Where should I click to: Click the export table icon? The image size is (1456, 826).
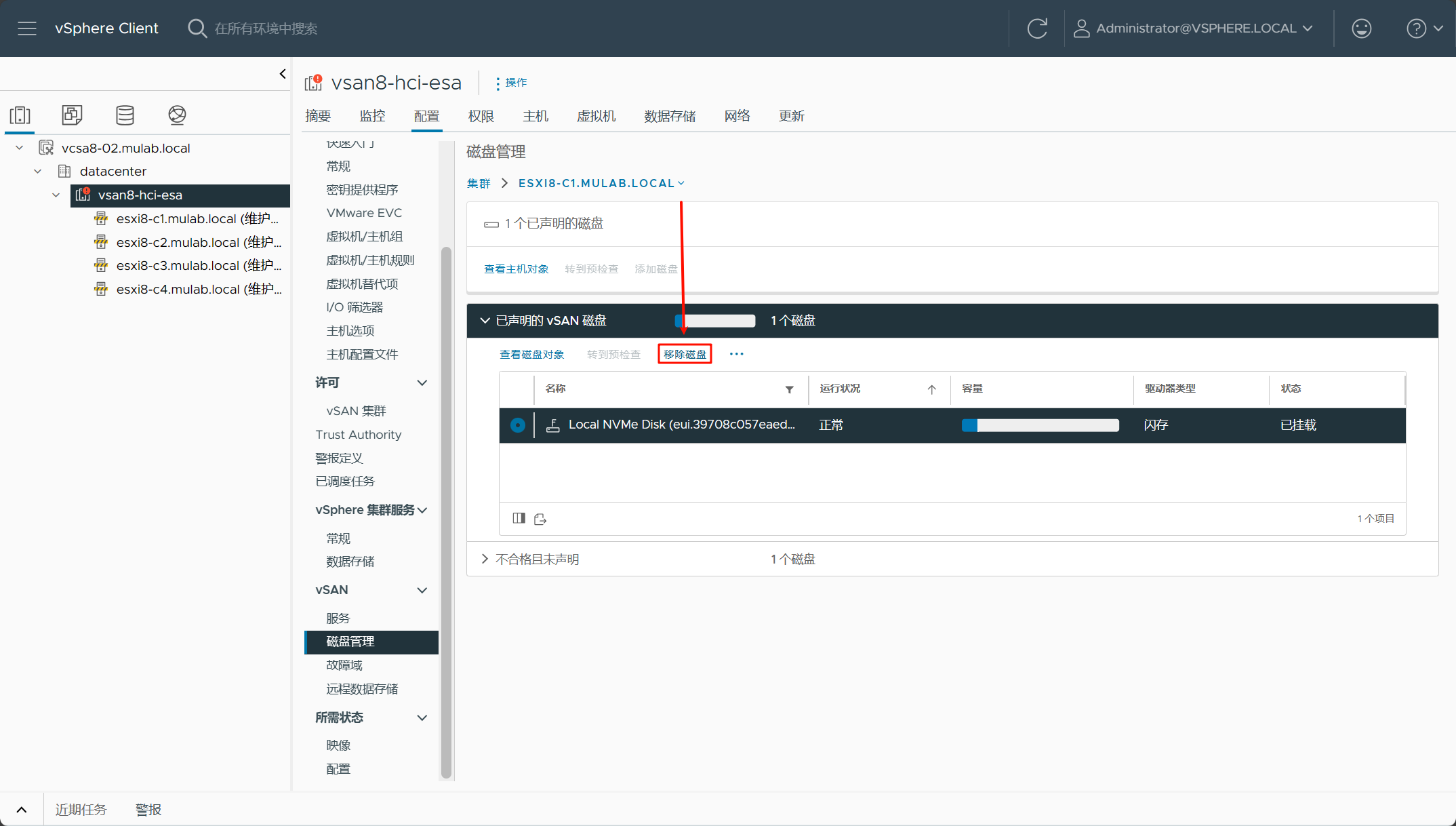pos(540,519)
